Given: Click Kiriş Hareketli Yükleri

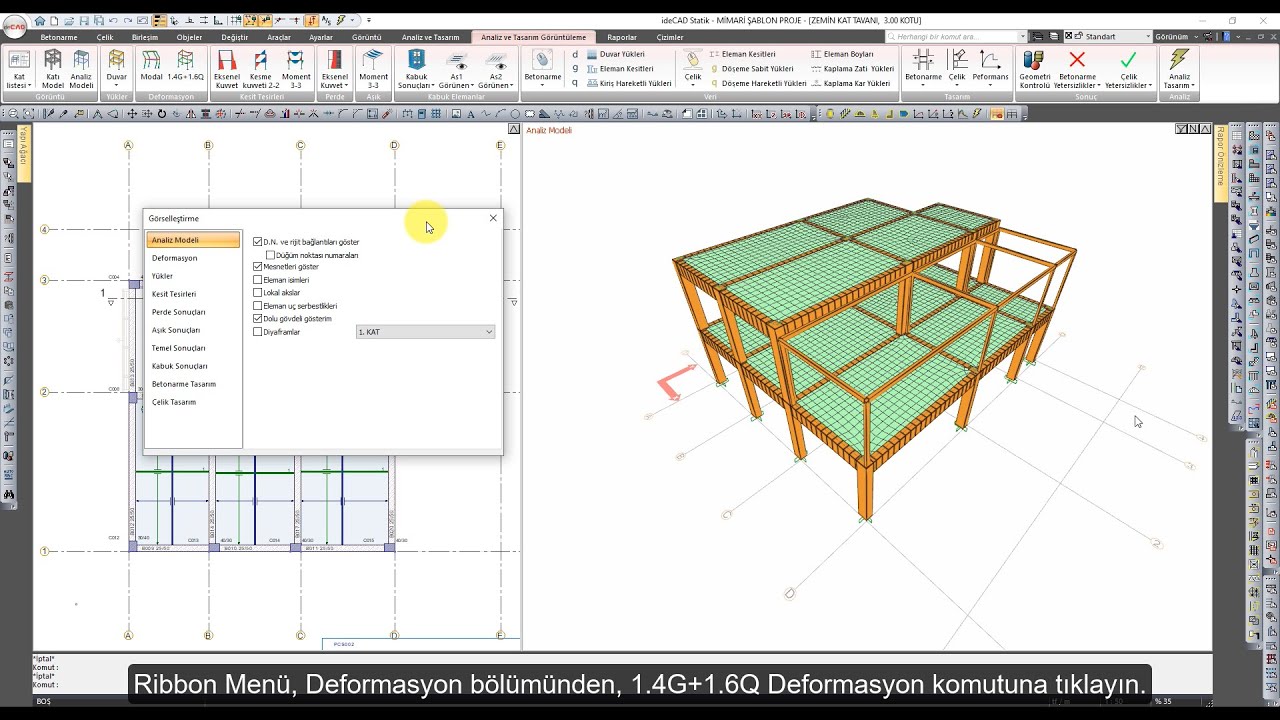Looking at the screenshot, I should click(629, 84).
